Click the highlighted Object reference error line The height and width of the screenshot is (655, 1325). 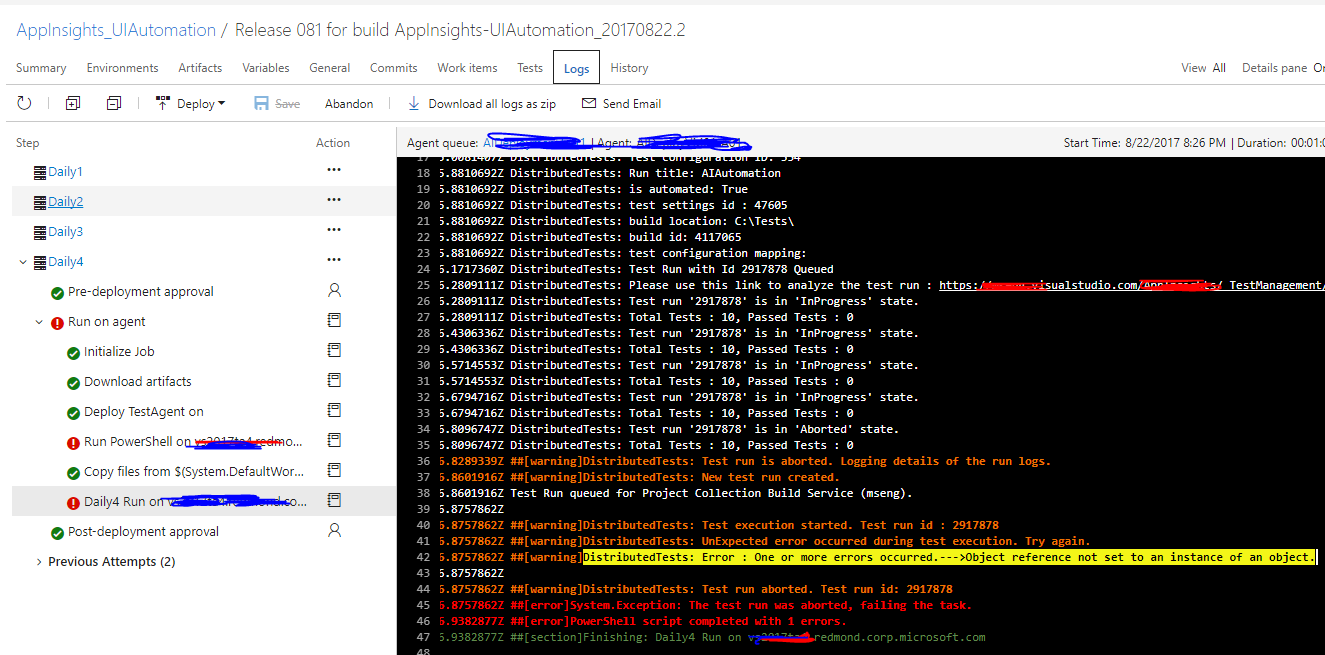pos(950,557)
